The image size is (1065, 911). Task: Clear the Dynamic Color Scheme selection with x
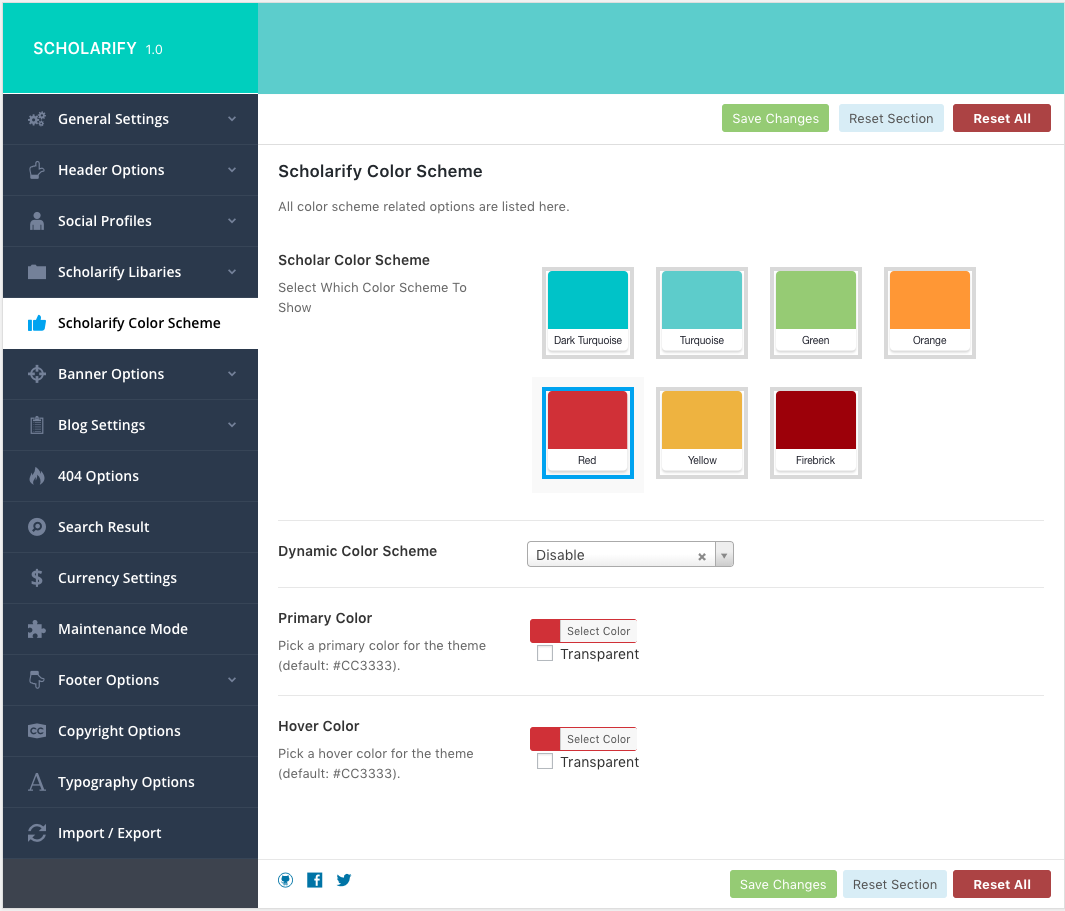[702, 556]
